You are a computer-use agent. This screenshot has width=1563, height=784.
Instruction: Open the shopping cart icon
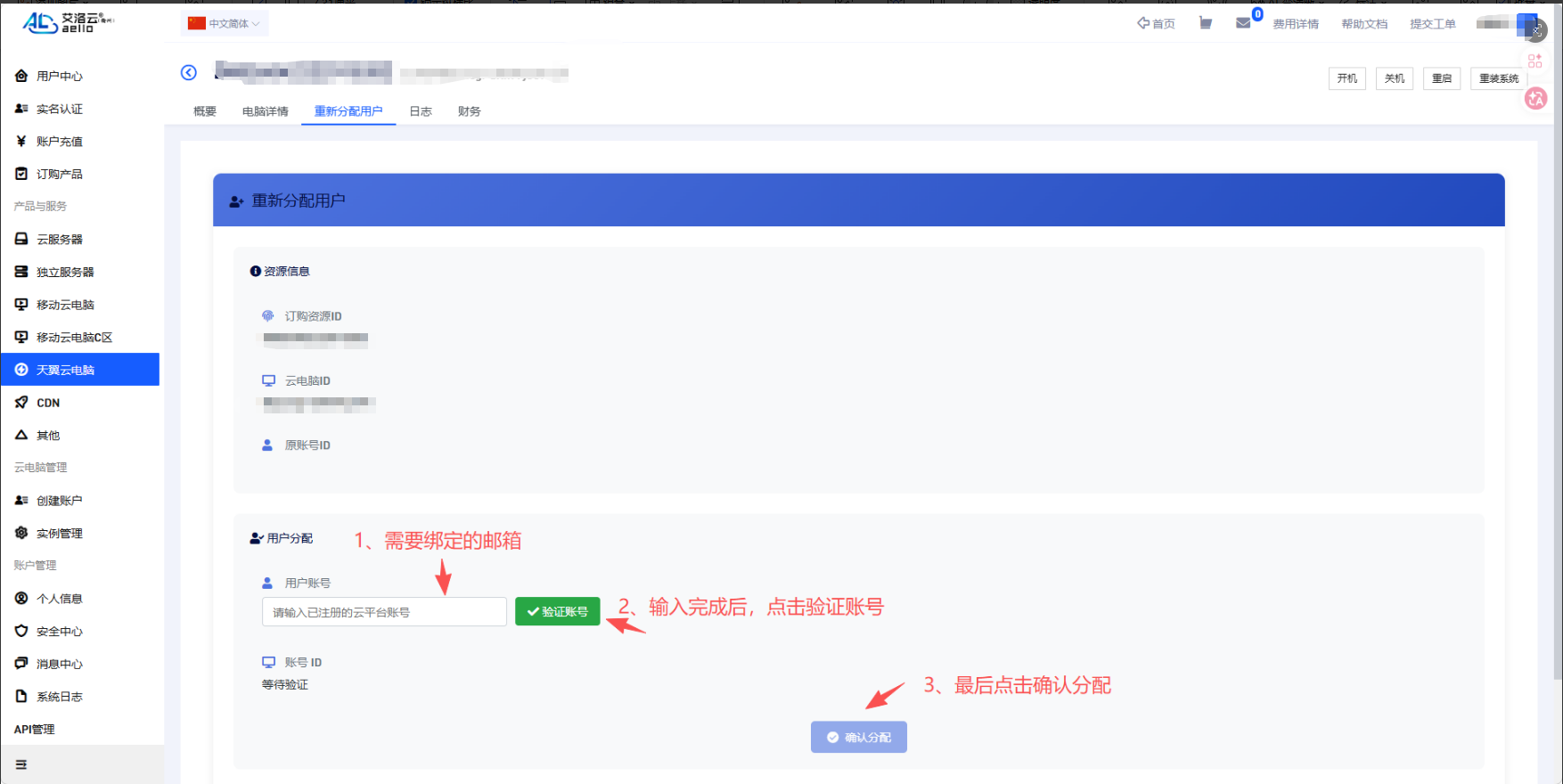tap(1205, 24)
